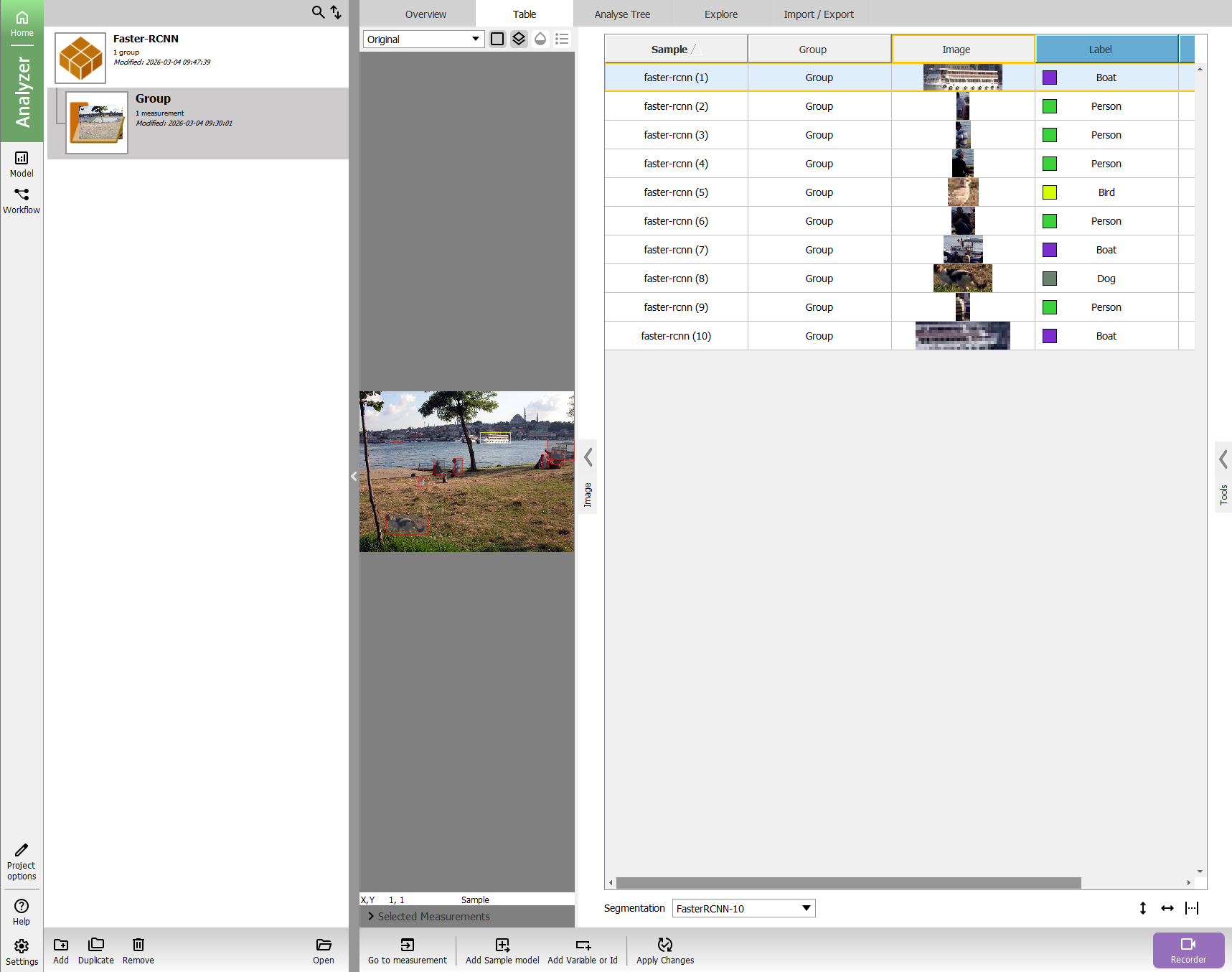
Task: Click Add Sample model
Action: pos(502,950)
